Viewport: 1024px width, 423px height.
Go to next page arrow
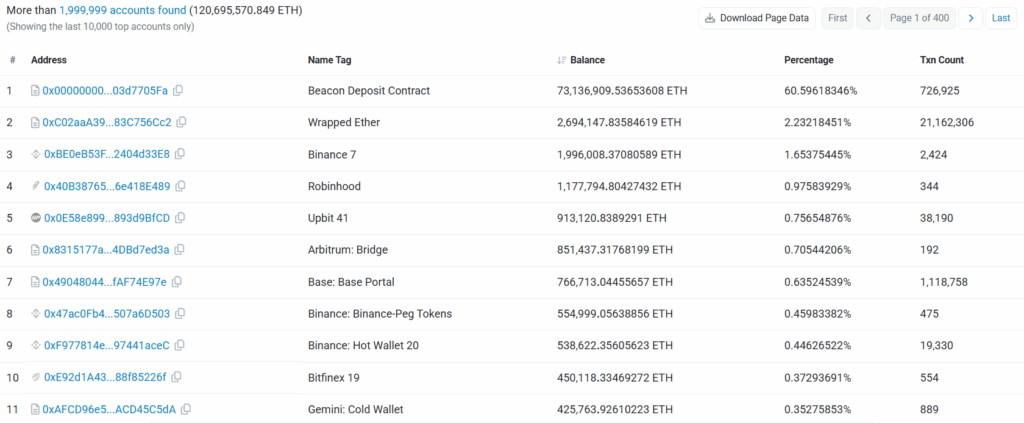tap(970, 18)
